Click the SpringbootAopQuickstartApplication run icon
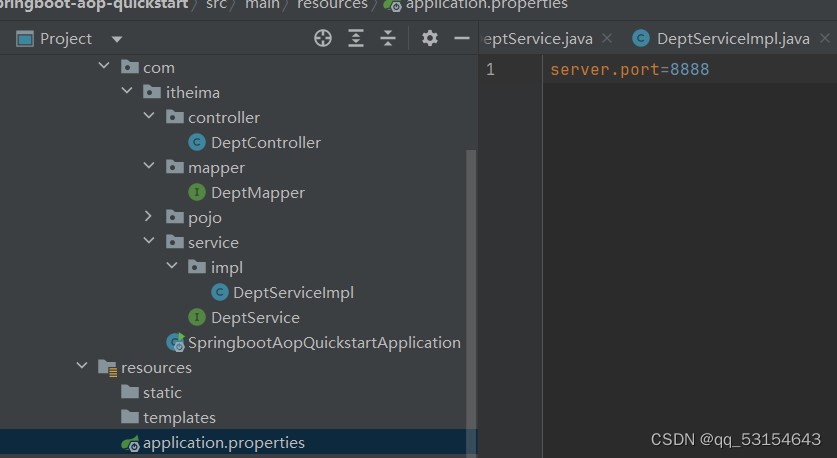The height and width of the screenshot is (458, 837). [175, 343]
